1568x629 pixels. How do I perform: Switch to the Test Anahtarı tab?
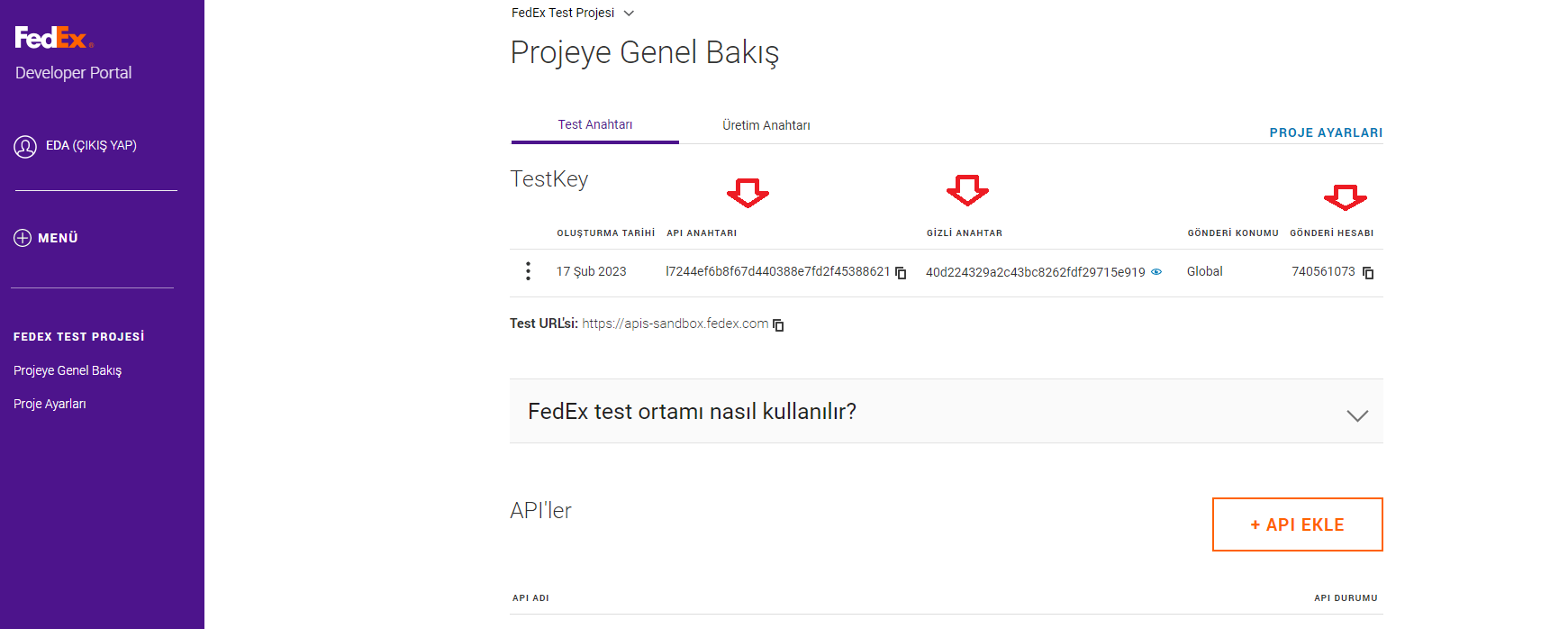point(594,124)
